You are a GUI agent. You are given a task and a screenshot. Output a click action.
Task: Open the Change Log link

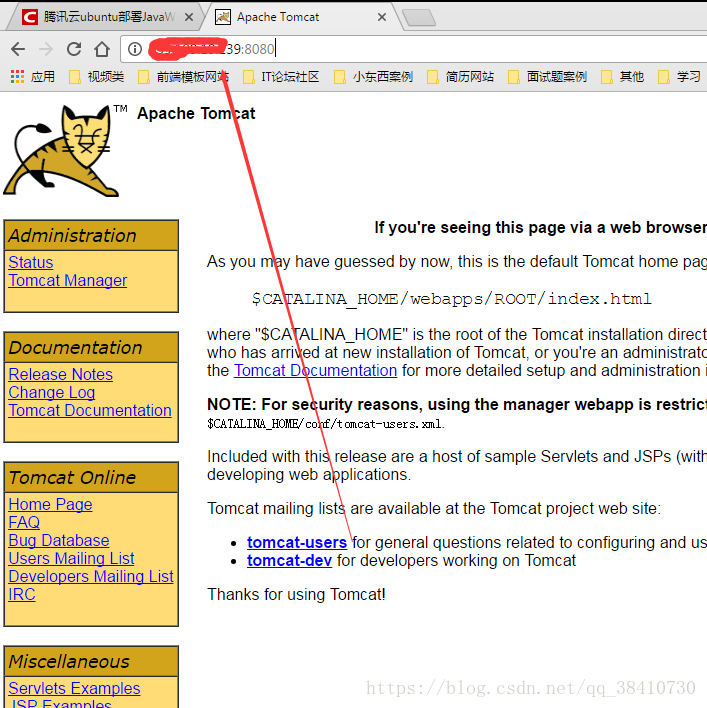tap(51, 392)
